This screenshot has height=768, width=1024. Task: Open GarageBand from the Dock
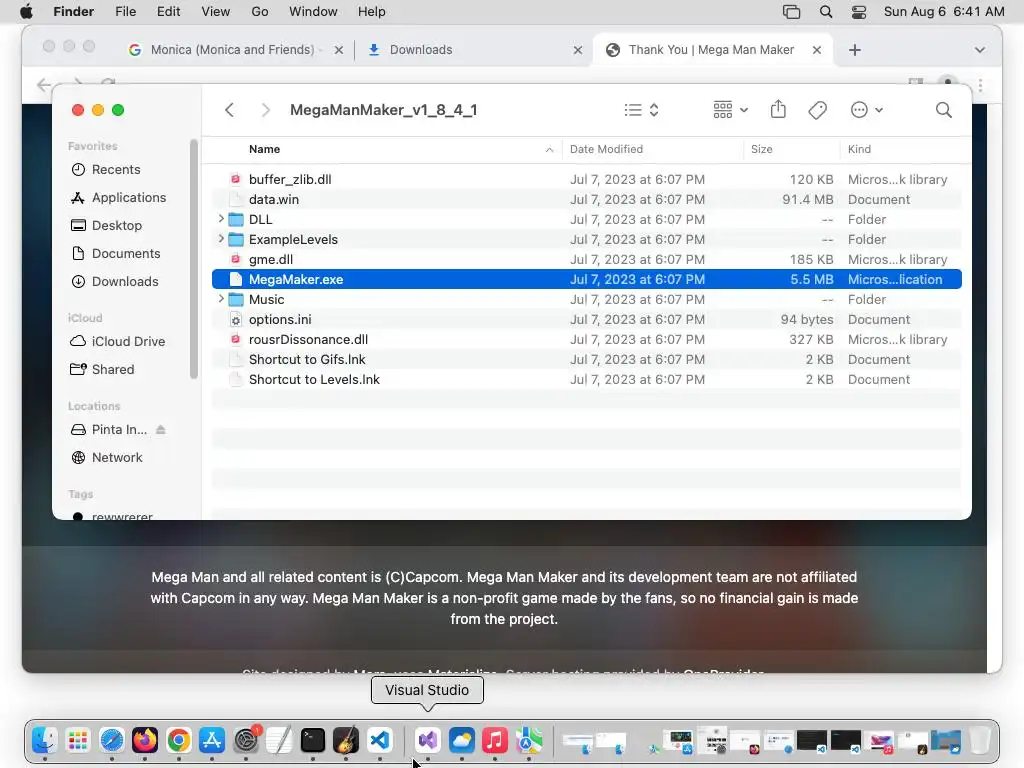click(x=346, y=740)
